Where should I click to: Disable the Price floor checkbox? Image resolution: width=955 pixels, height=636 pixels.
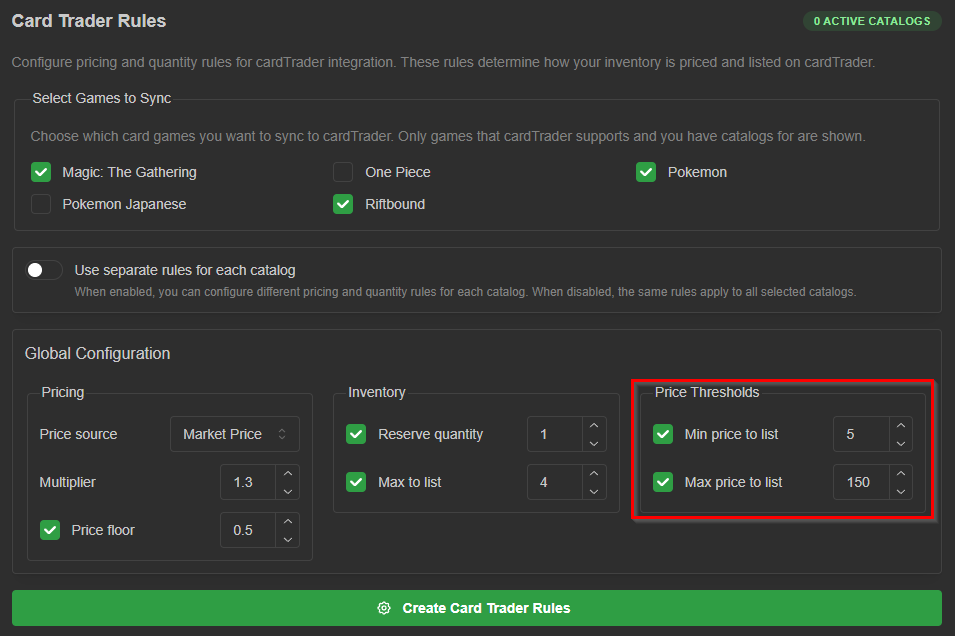50,530
